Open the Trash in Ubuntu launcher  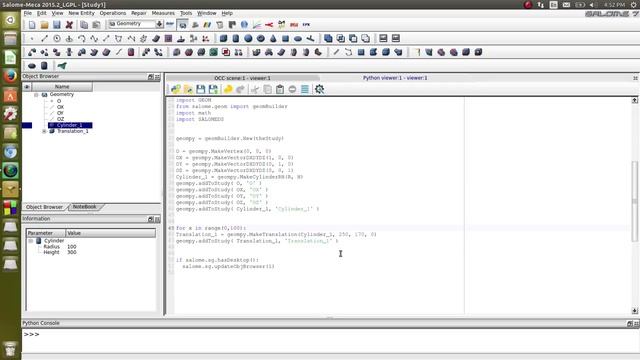[x=10, y=349]
